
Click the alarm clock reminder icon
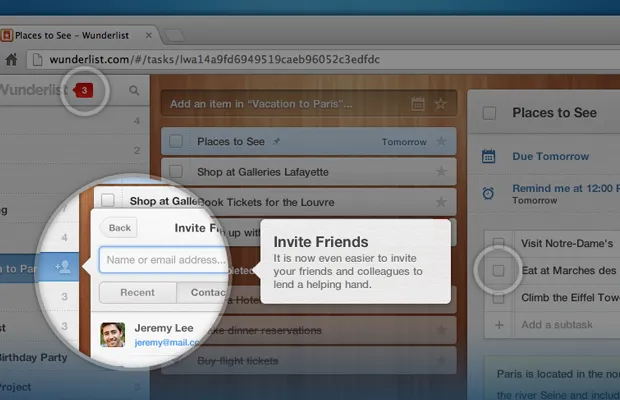[488, 193]
